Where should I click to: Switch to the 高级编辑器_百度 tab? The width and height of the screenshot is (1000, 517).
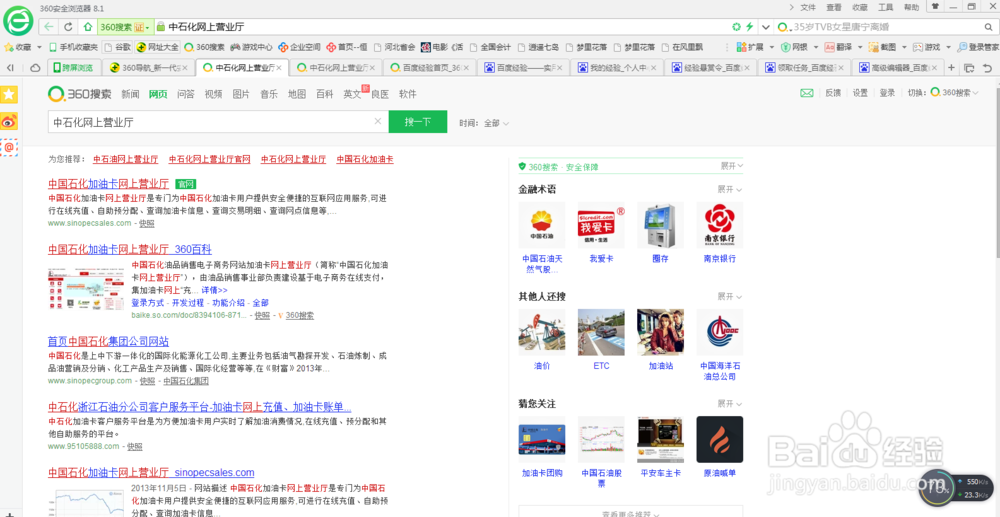click(899, 68)
